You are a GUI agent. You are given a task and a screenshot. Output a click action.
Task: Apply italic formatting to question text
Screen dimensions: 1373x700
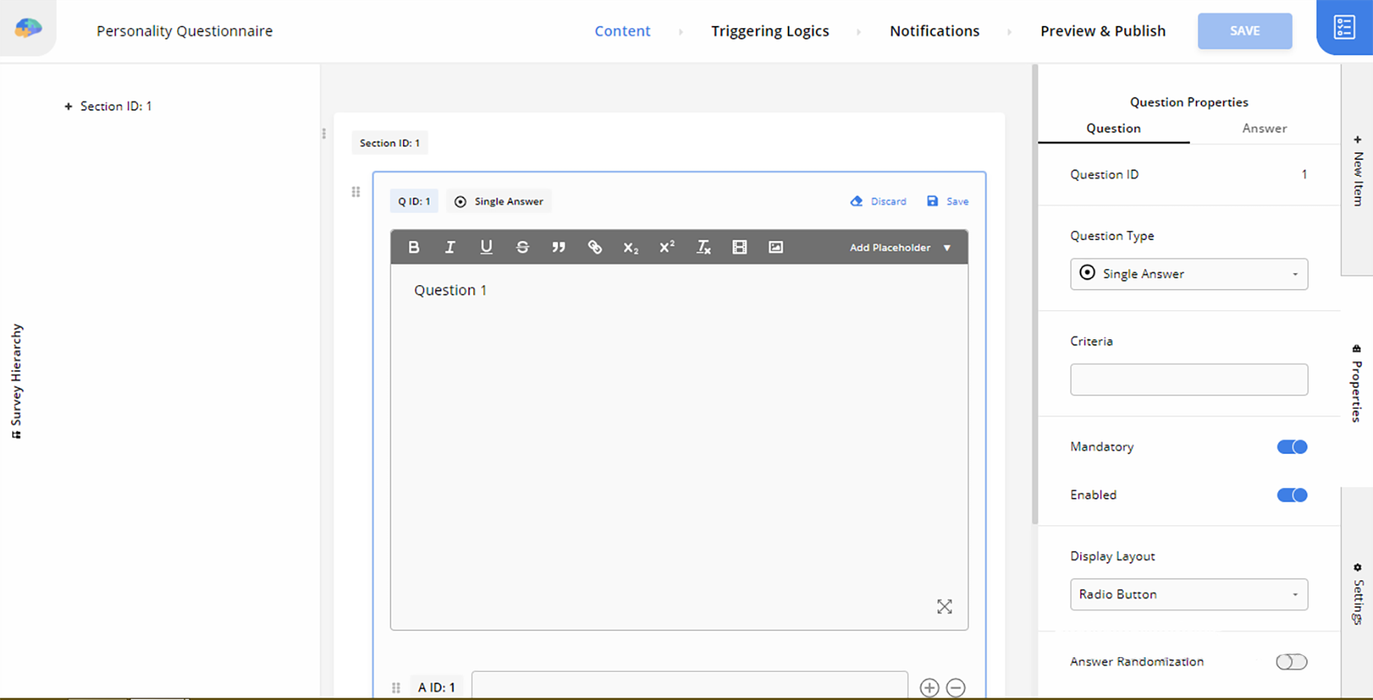tap(450, 247)
